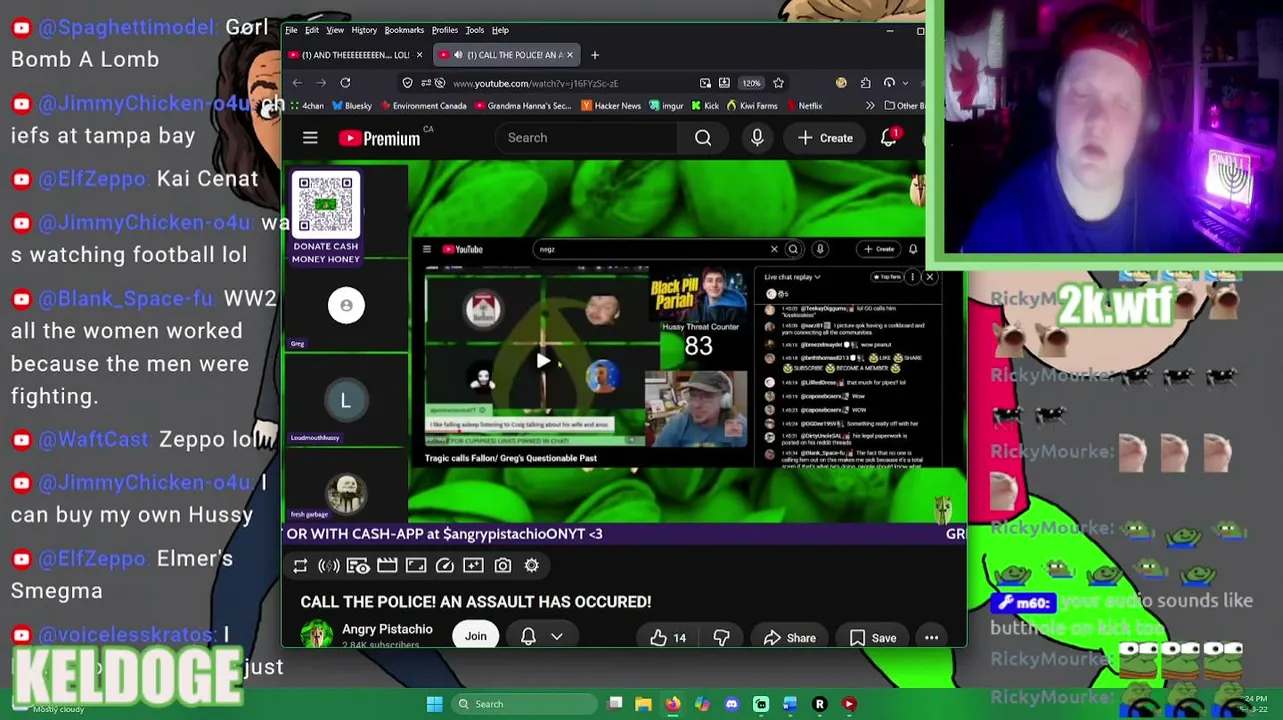Expand the toolbar dropdown arrow beside extensions

(905, 83)
